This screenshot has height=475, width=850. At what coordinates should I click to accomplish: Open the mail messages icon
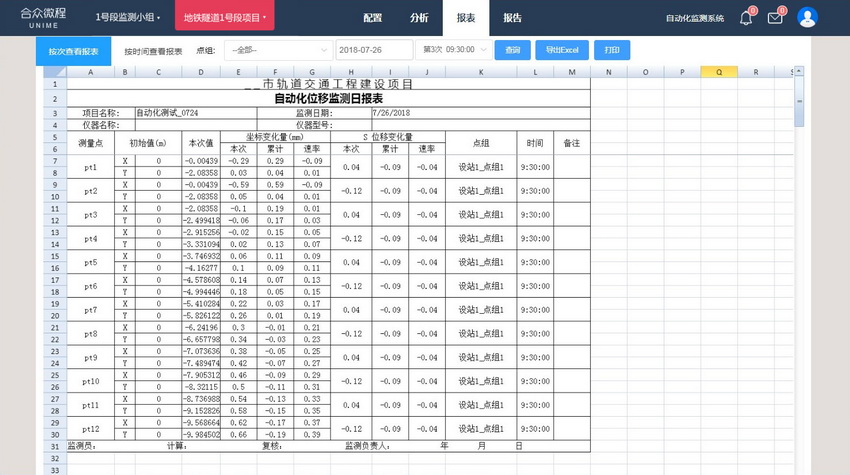click(775, 18)
